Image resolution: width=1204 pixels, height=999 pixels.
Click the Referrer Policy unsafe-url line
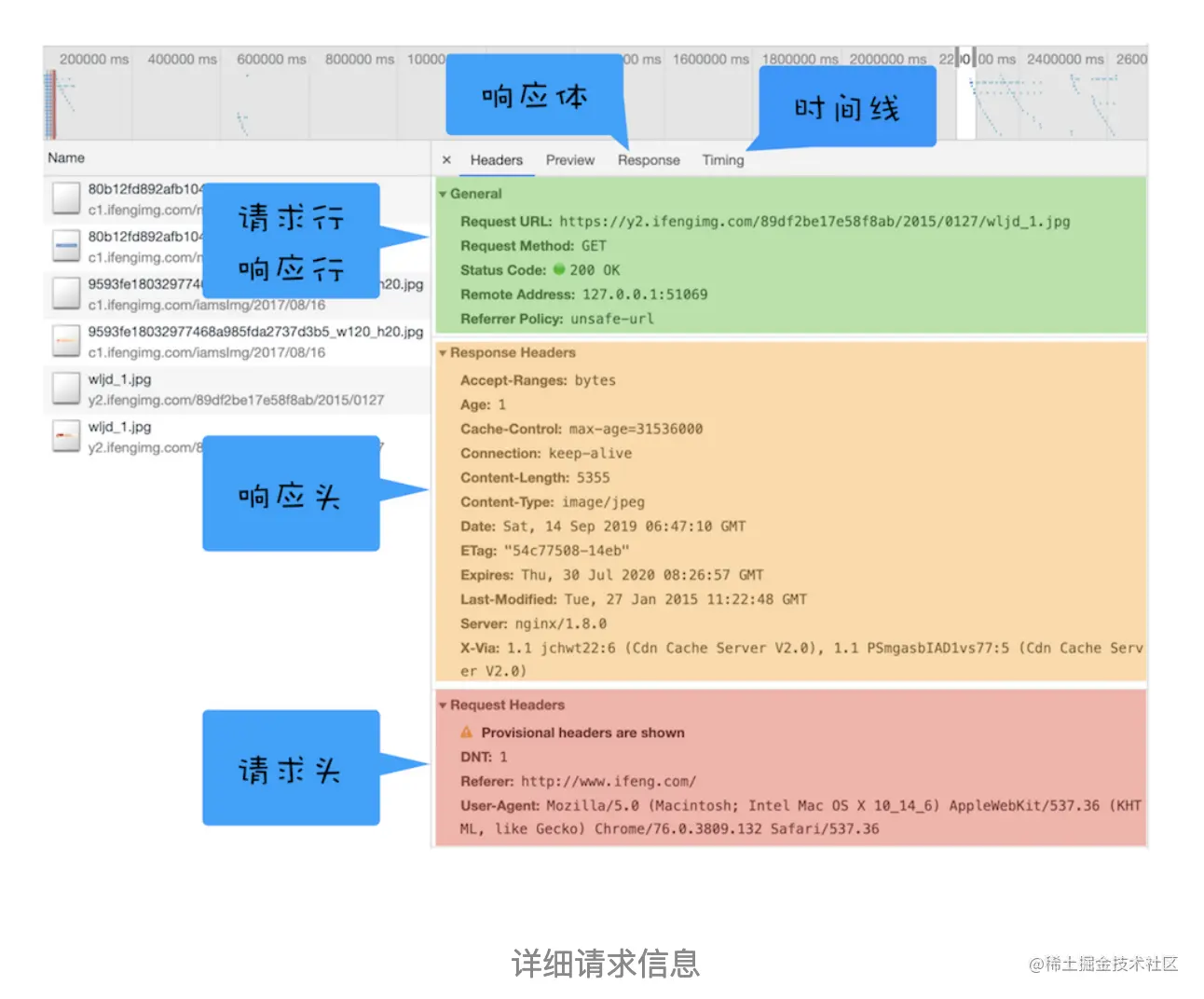(557, 319)
